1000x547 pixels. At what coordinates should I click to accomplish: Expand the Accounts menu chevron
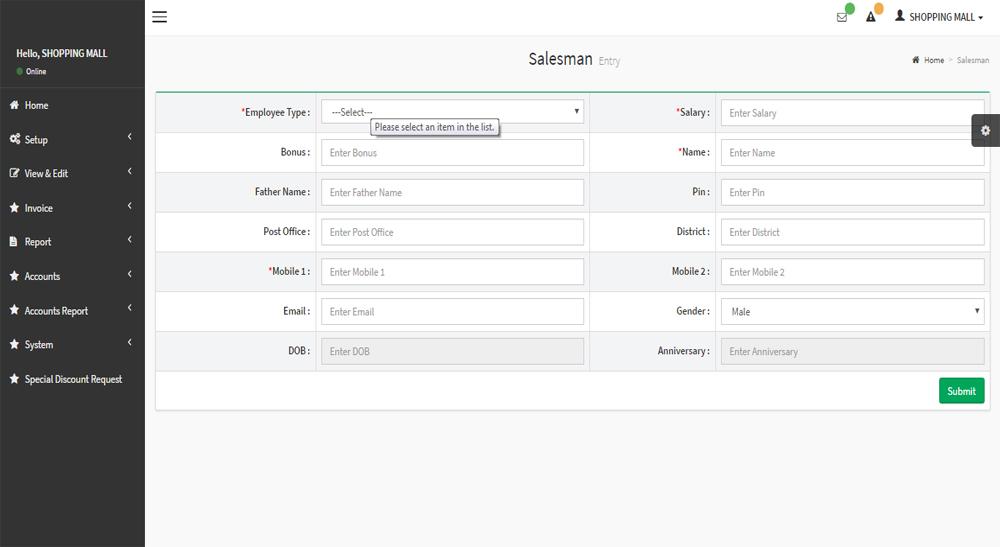coord(129,274)
